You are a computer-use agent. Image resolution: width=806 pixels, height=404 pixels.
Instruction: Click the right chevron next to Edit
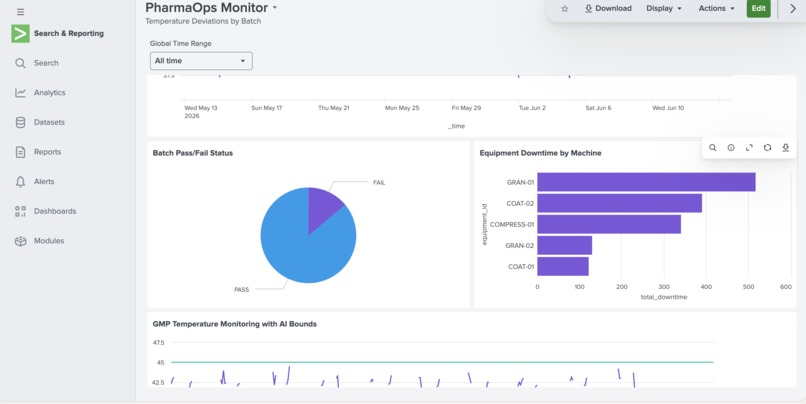coord(793,9)
